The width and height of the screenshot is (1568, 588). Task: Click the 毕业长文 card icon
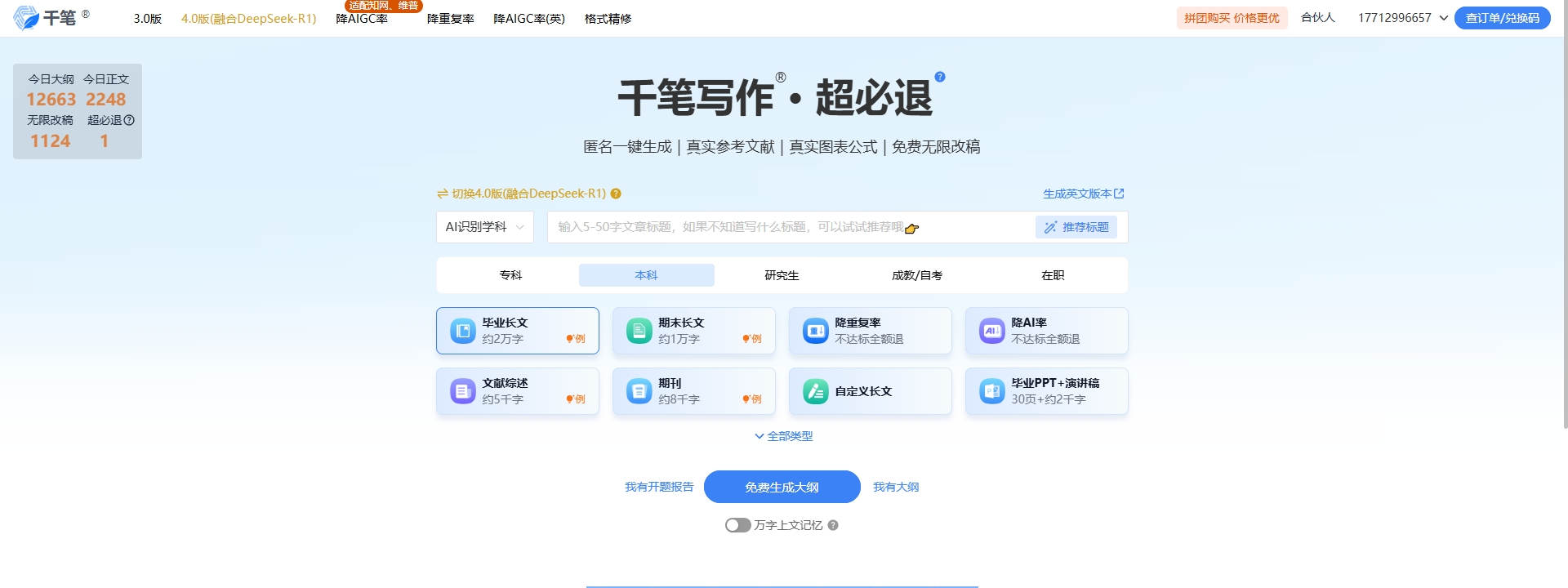click(x=463, y=331)
